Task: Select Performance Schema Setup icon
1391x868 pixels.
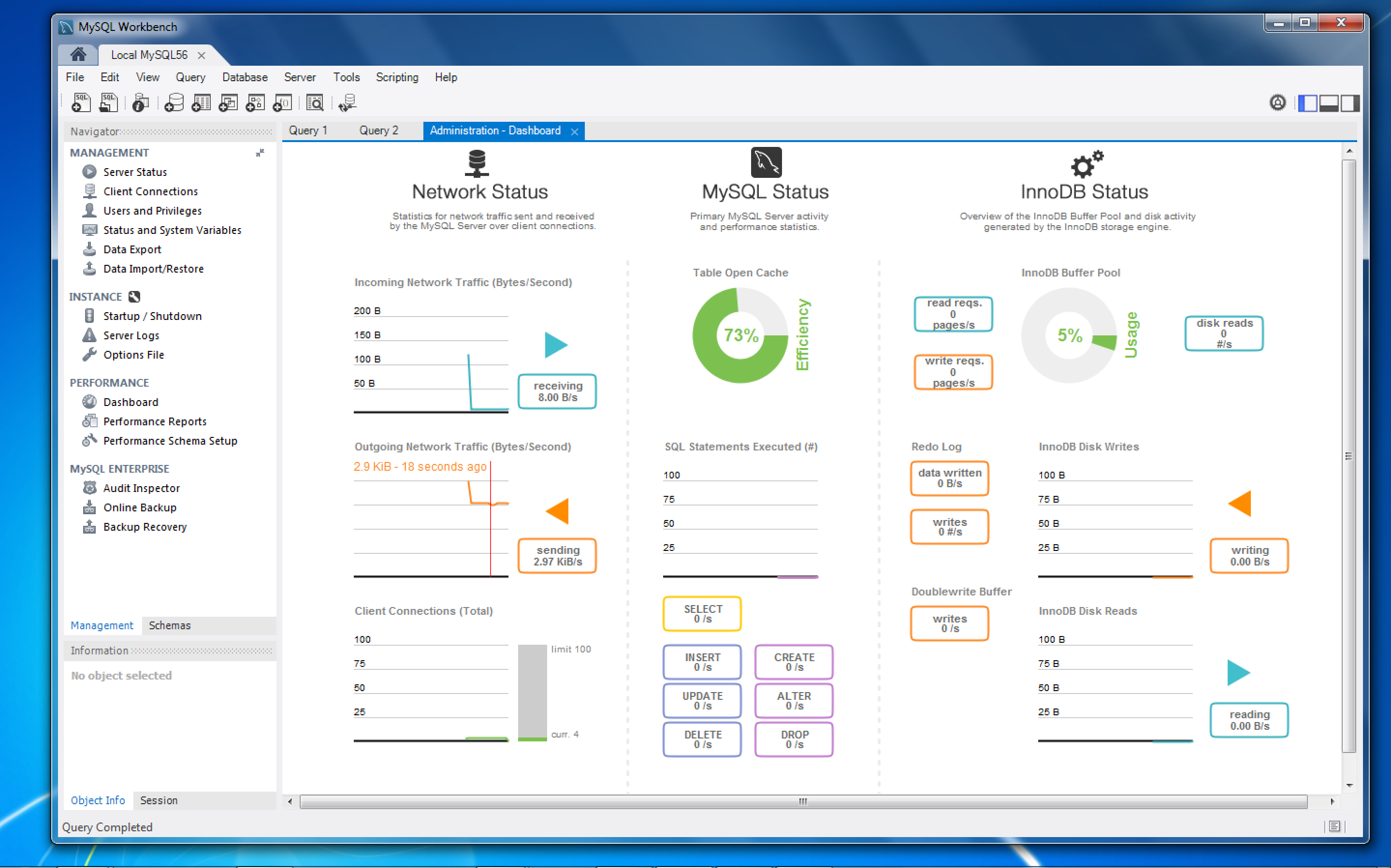Action: [88, 440]
